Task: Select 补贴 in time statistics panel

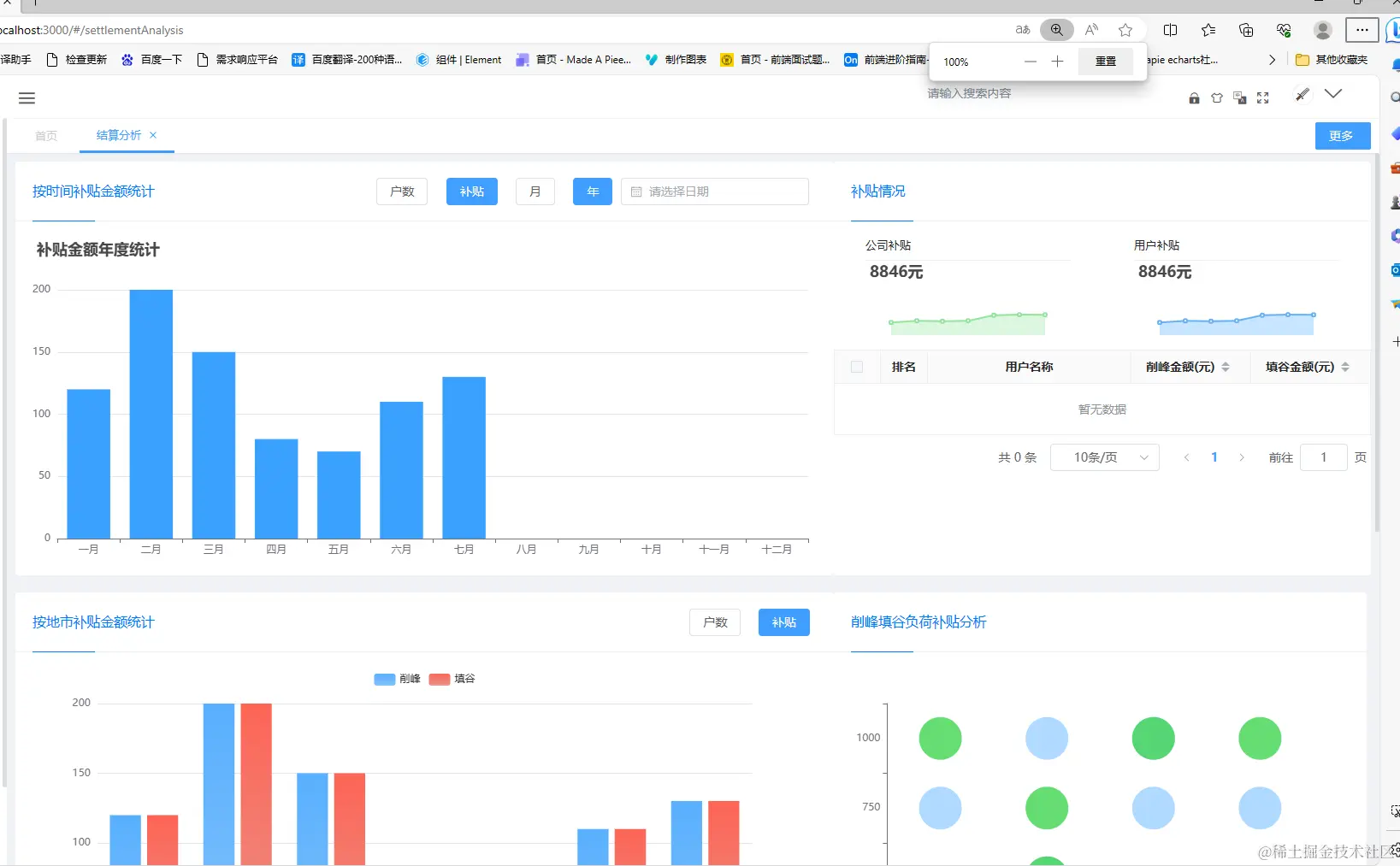Action: point(472,191)
